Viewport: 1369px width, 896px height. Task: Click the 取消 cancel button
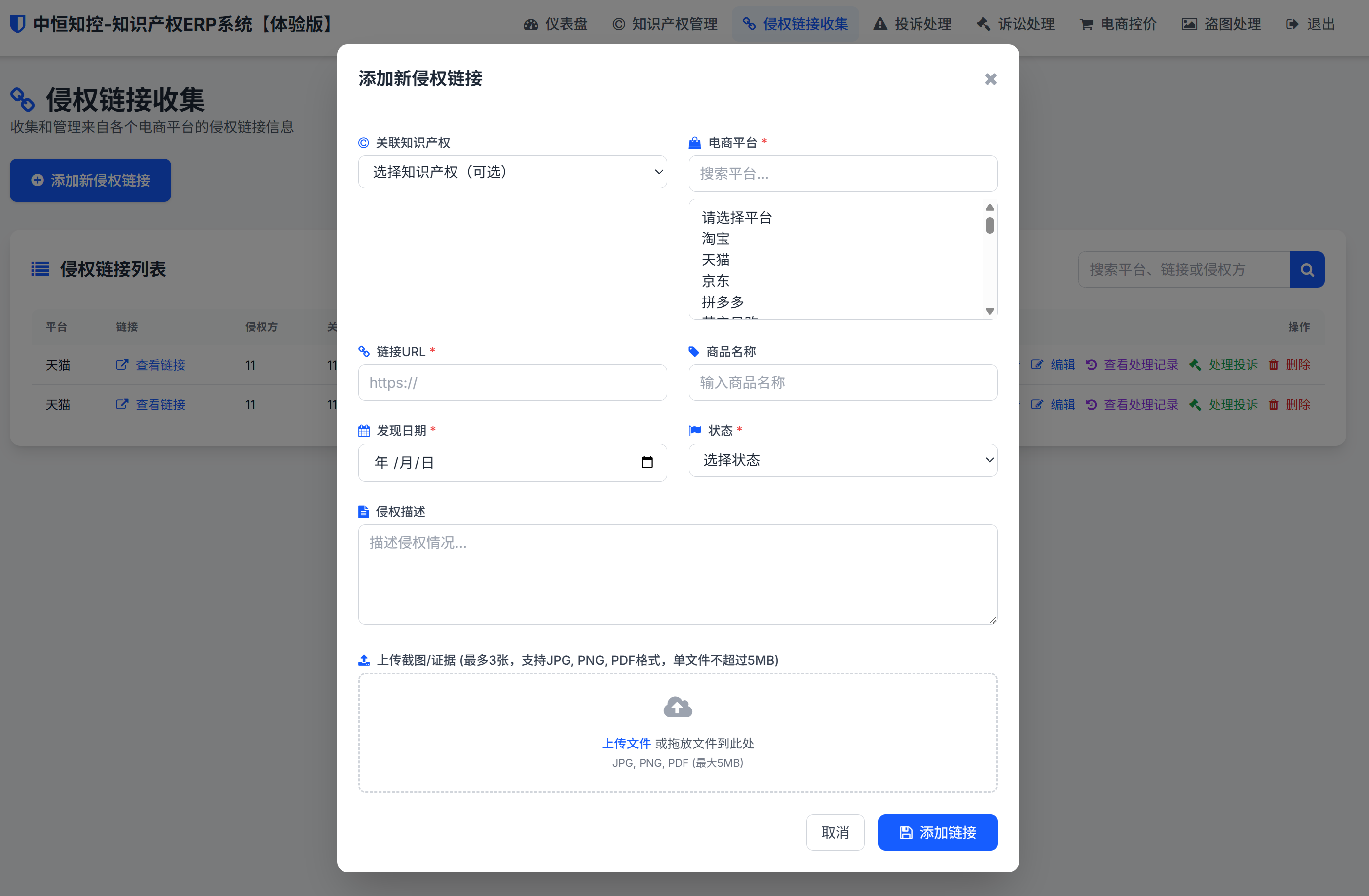tap(835, 832)
